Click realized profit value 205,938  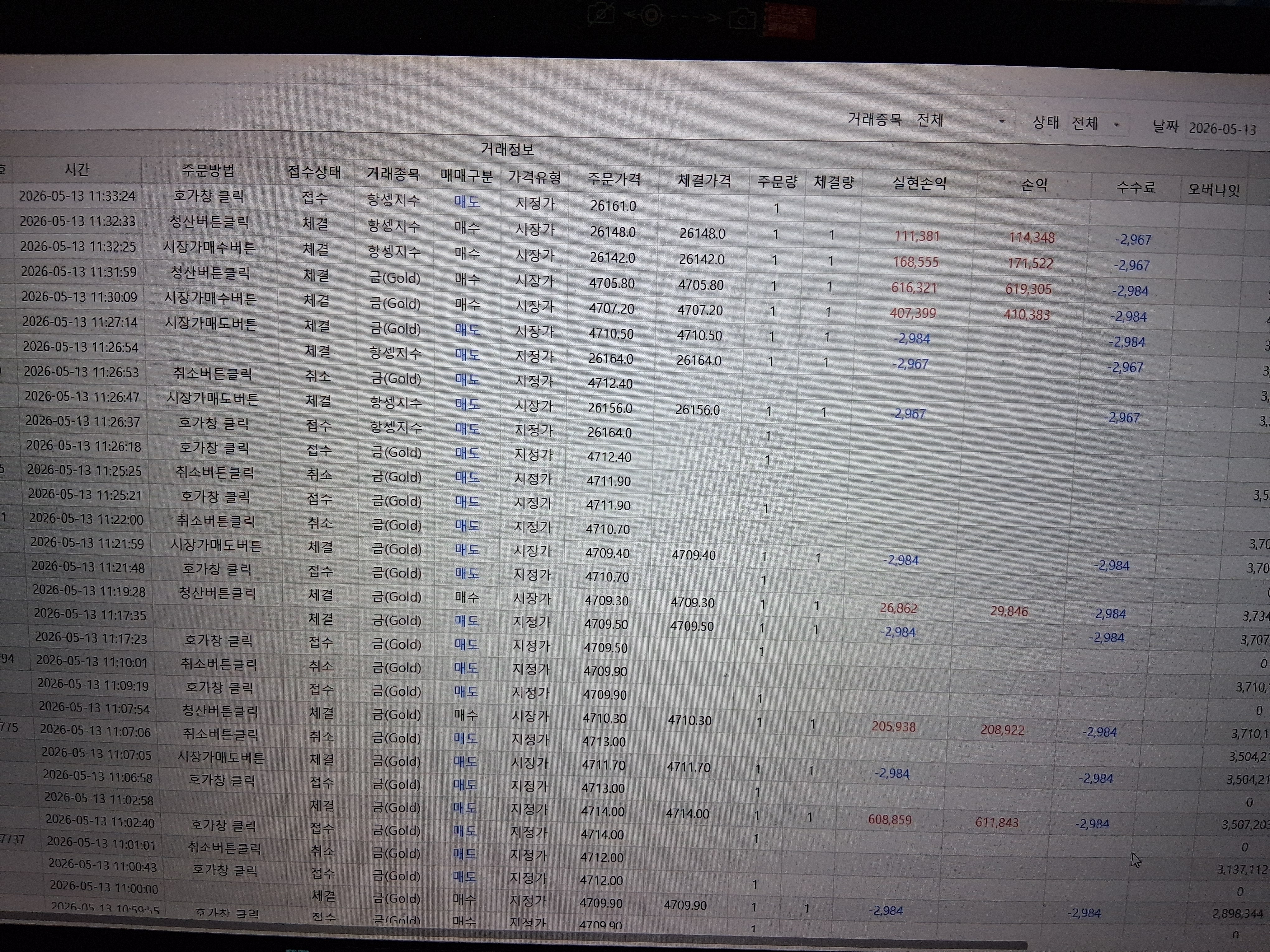coord(894,727)
